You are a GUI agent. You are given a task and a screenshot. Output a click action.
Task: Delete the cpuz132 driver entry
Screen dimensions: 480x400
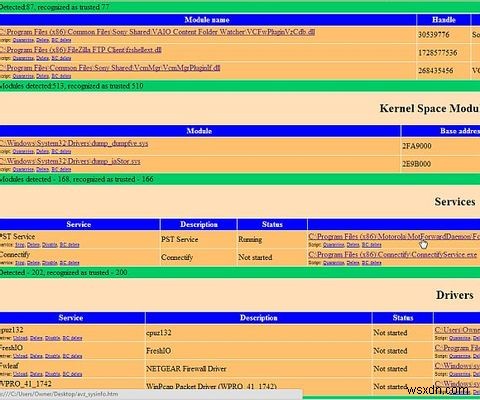pyautogui.click(x=36, y=338)
